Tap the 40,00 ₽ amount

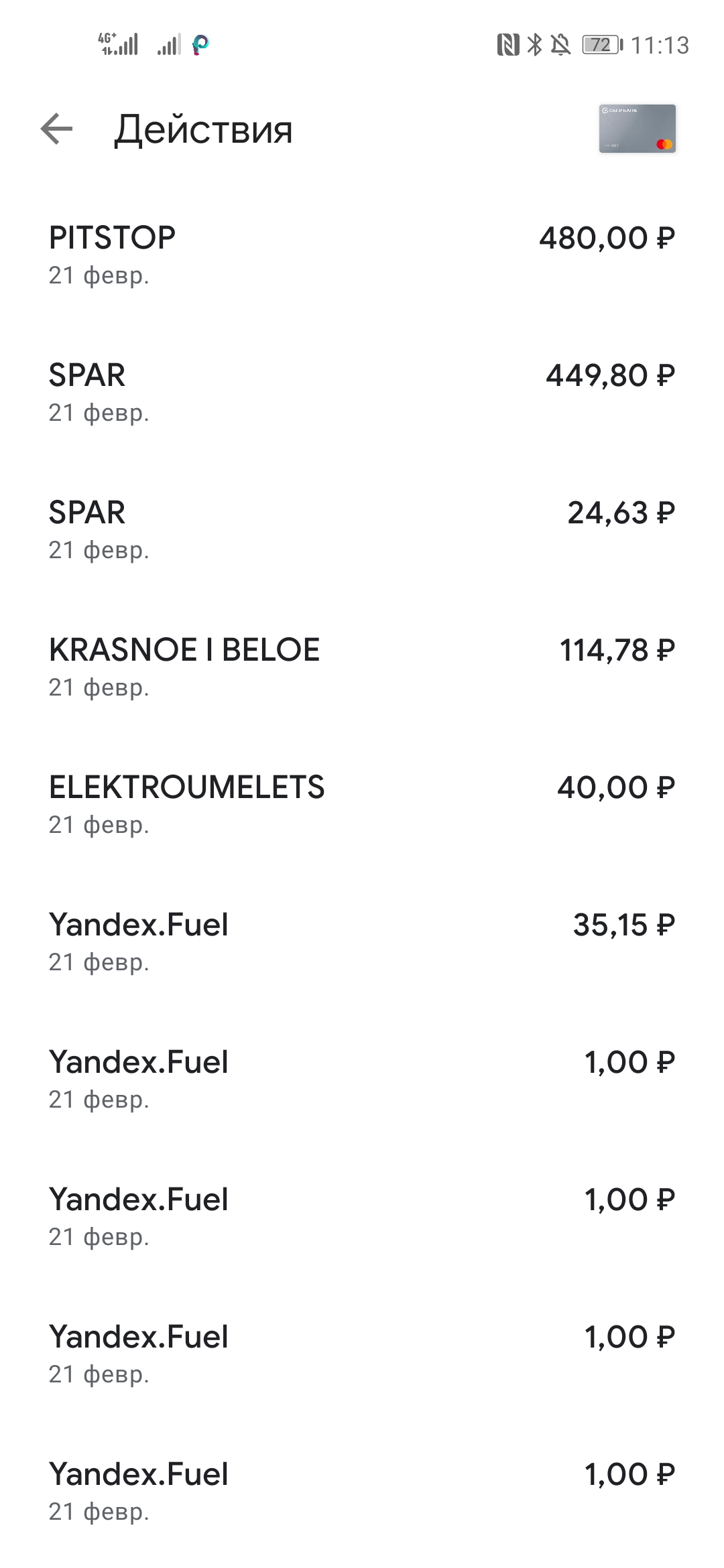(616, 788)
